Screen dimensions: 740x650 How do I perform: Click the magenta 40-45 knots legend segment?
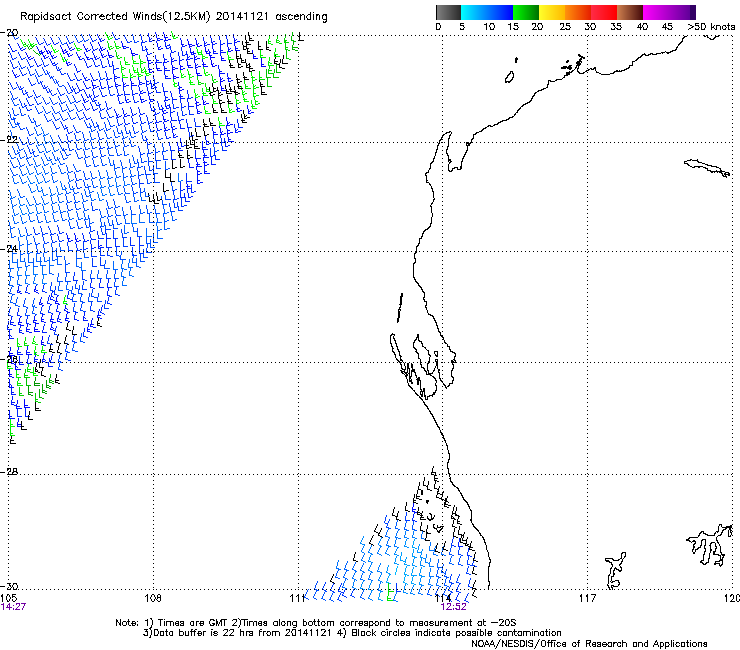(x=656, y=12)
